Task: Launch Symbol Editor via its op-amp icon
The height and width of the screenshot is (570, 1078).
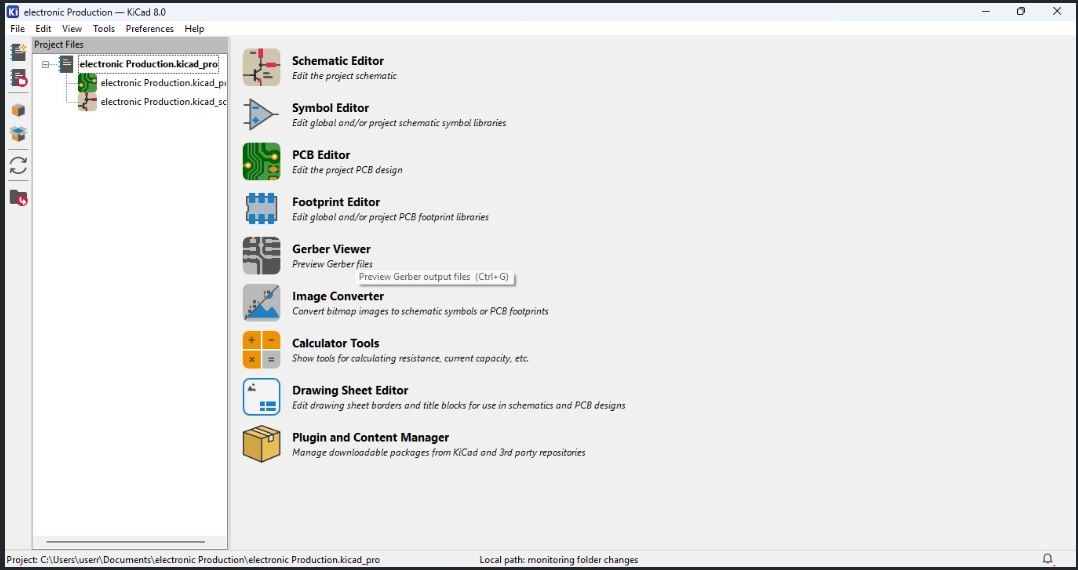Action: [261, 114]
